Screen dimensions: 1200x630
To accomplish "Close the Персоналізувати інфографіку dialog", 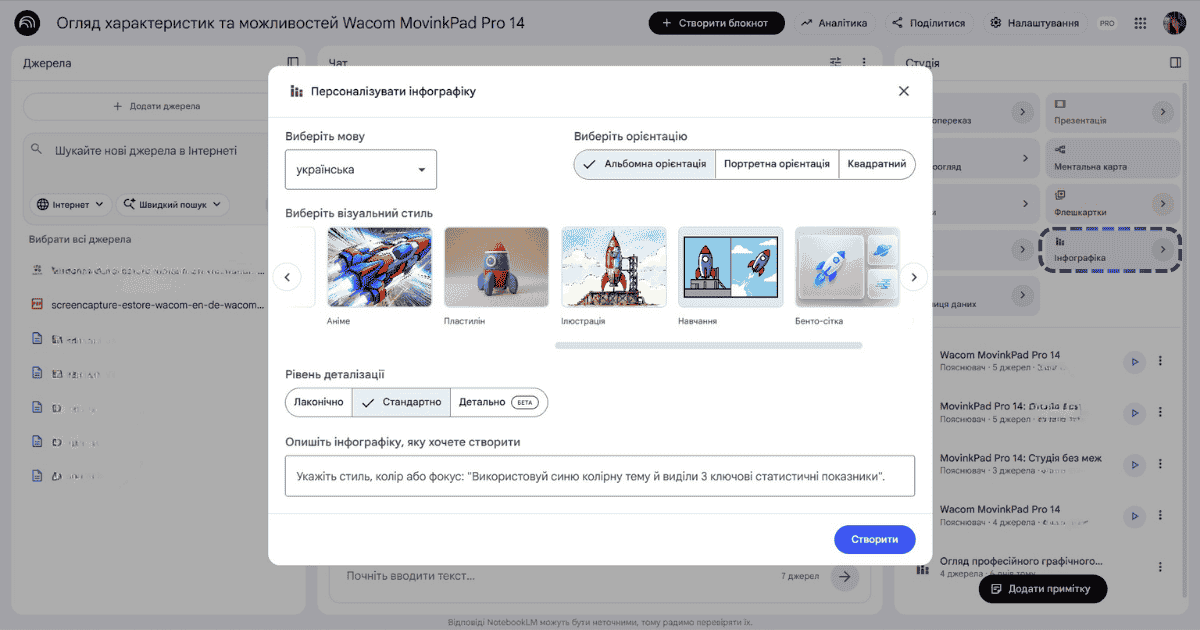I will coord(903,91).
